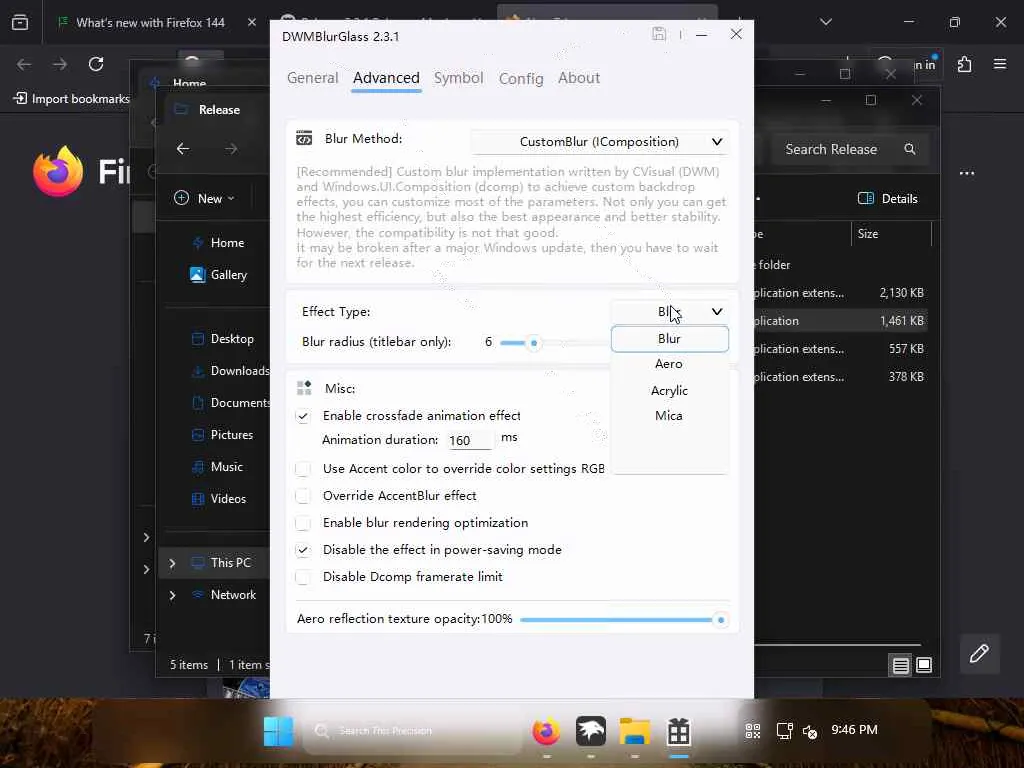The height and width of the screenshot is (768, 1024).
Task: Click the Animation duration input field
Action: [470, 440]
